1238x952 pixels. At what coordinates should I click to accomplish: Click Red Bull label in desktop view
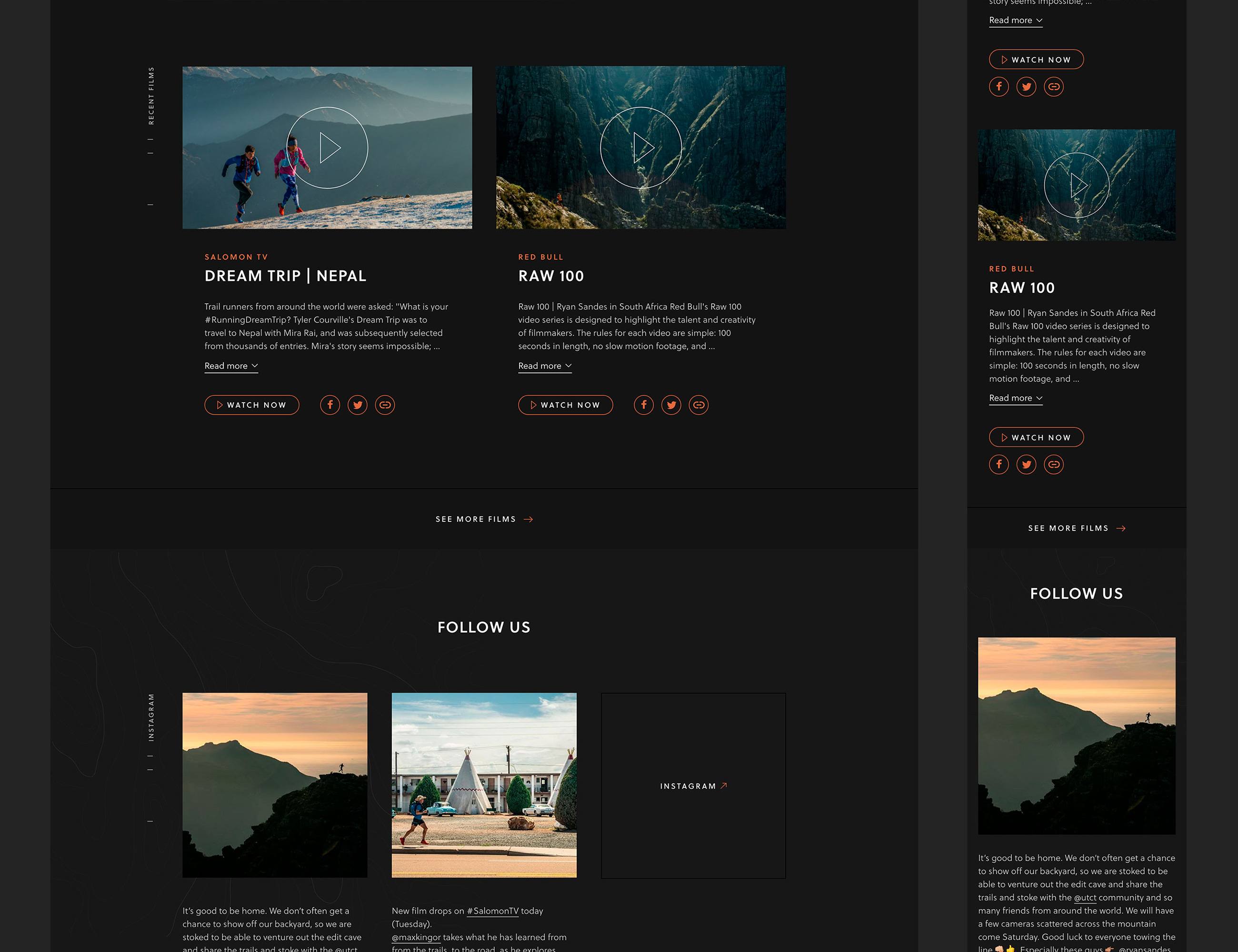point(541,257)
